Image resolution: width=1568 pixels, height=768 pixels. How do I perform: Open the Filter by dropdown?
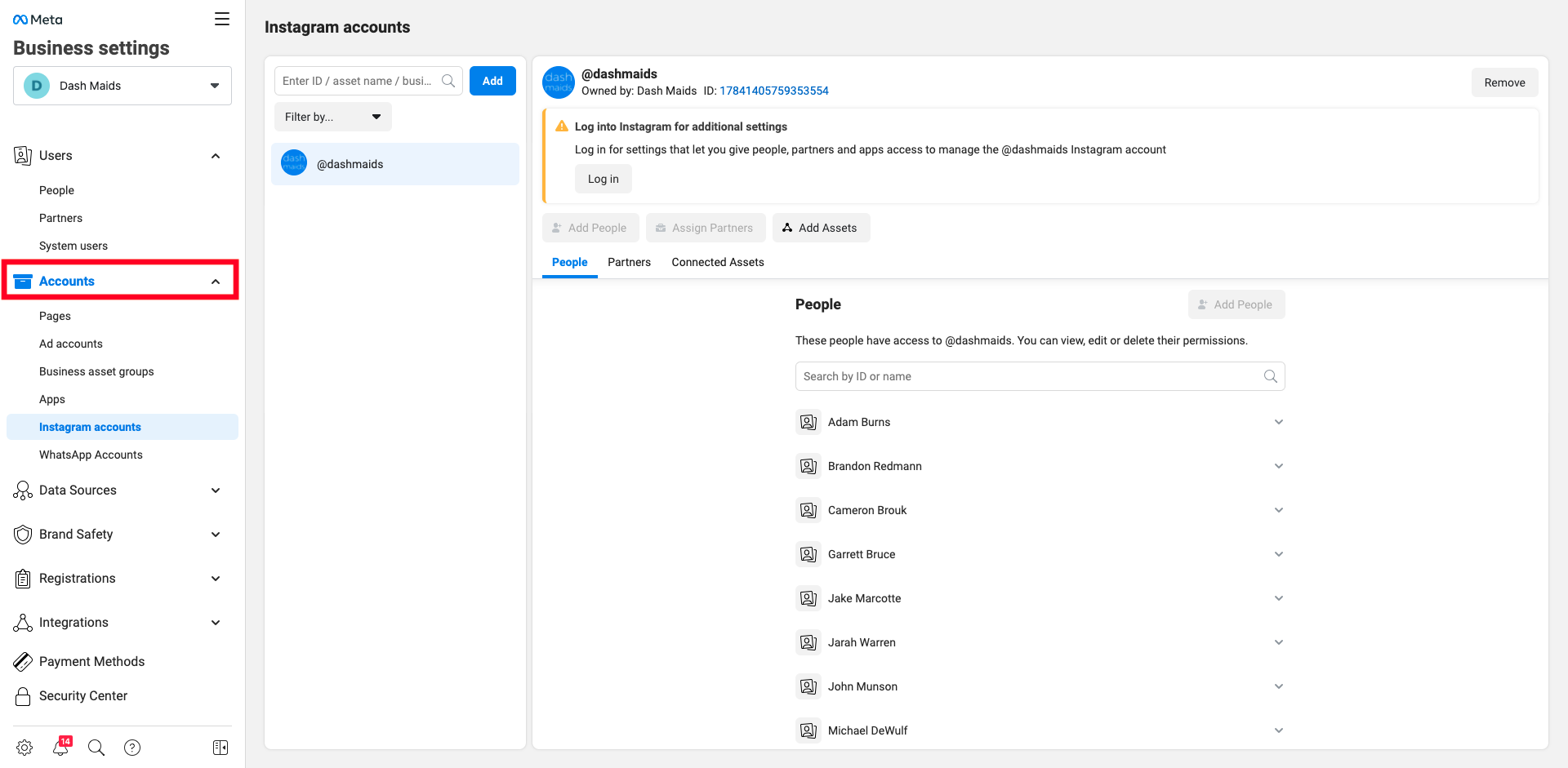[x=332, y=117]
